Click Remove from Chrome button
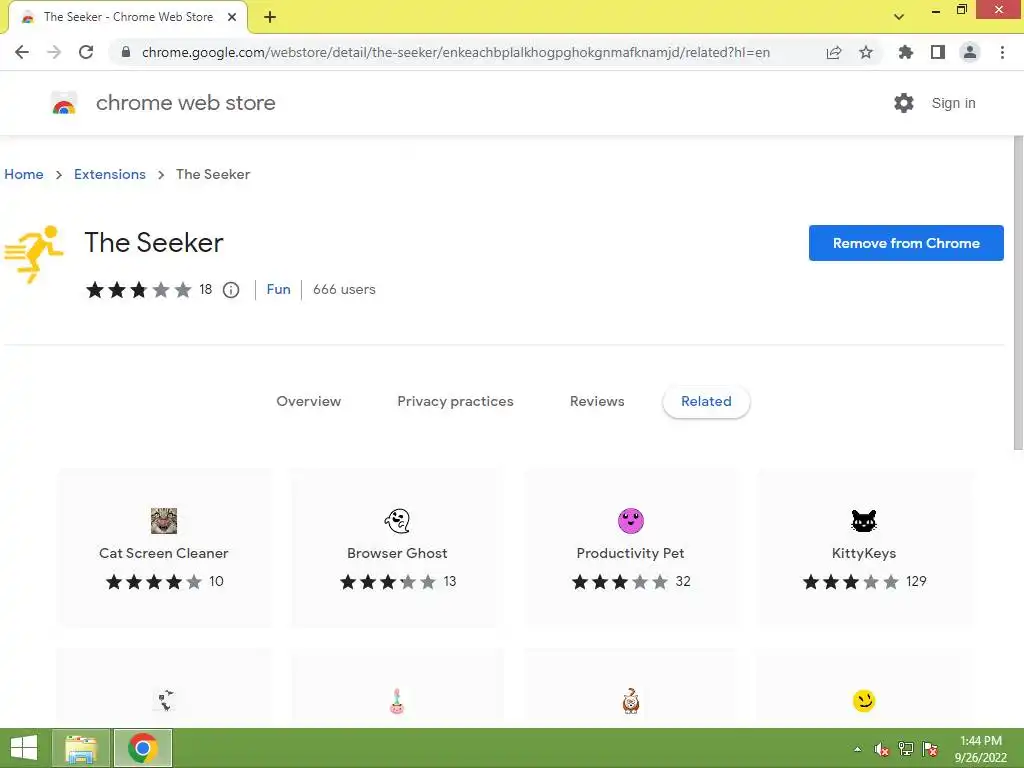 (906, 243)
